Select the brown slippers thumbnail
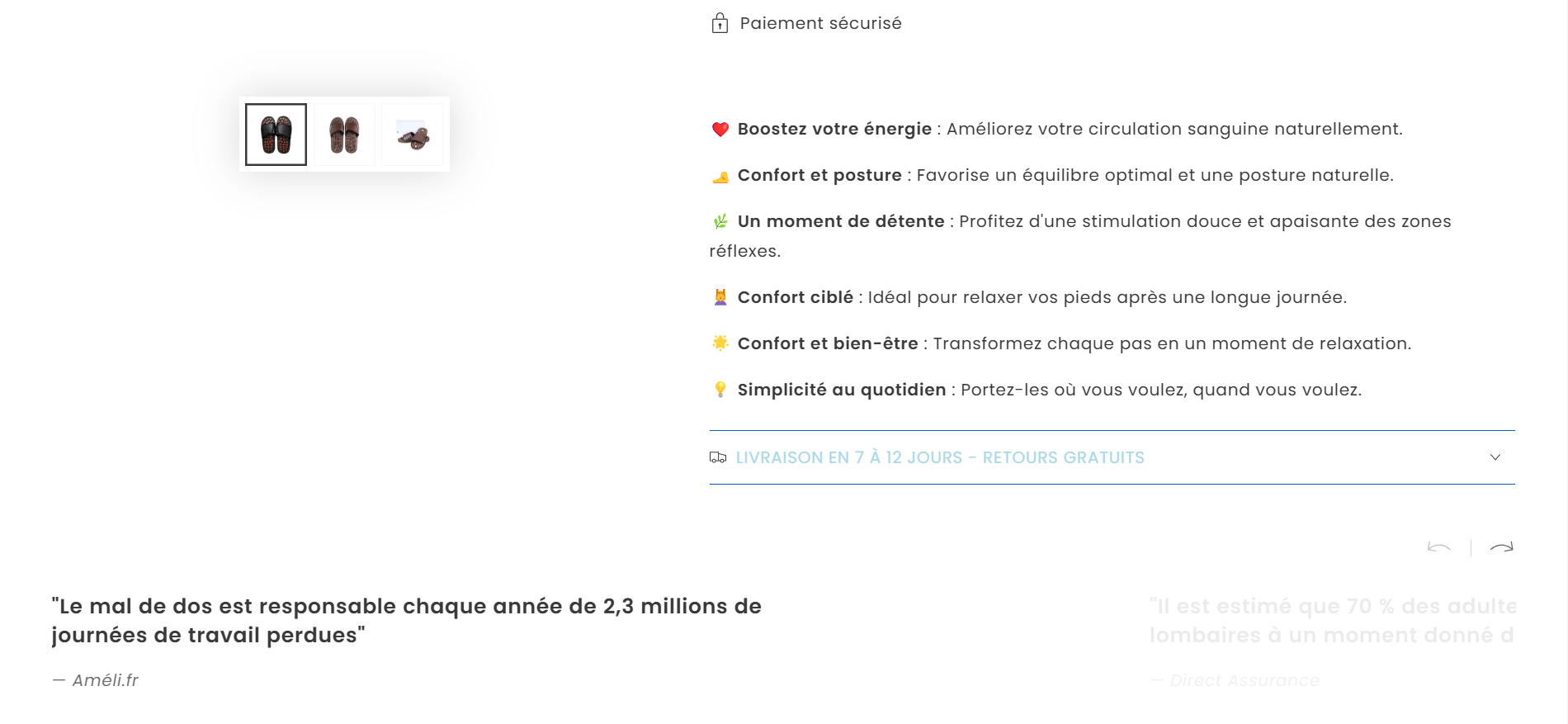 pyautogui.click(x=344, y=135)
